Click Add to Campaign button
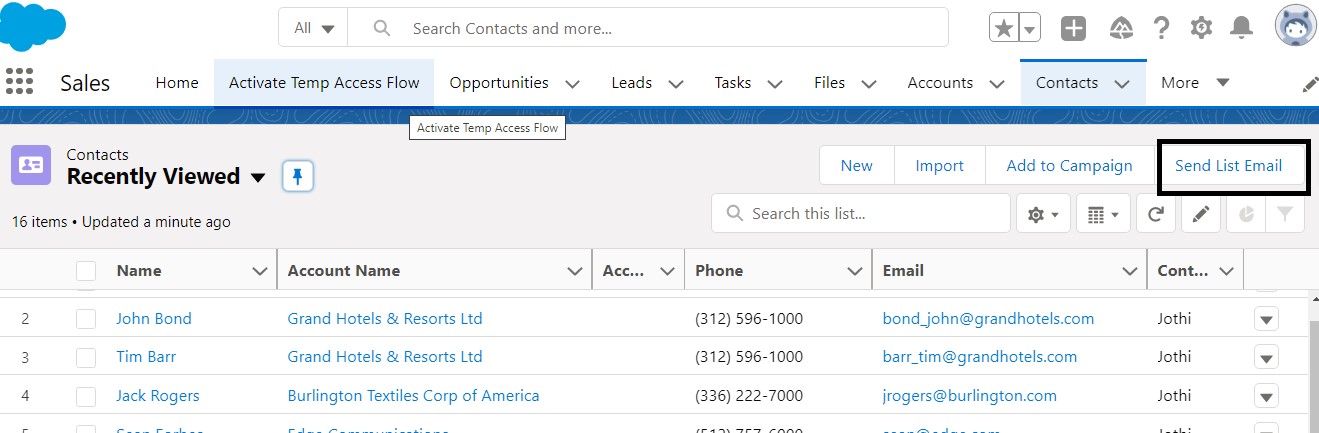 click(1069, 166)
